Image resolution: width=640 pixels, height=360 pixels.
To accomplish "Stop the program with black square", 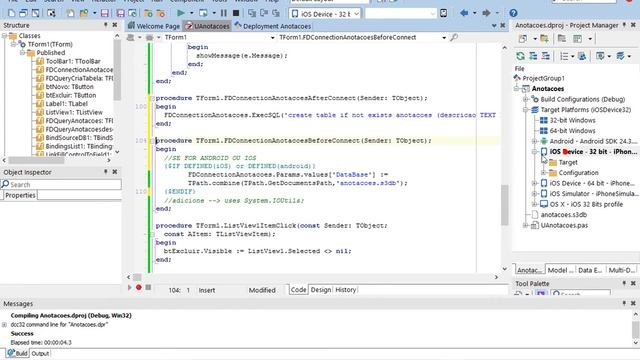I will 236,13.
